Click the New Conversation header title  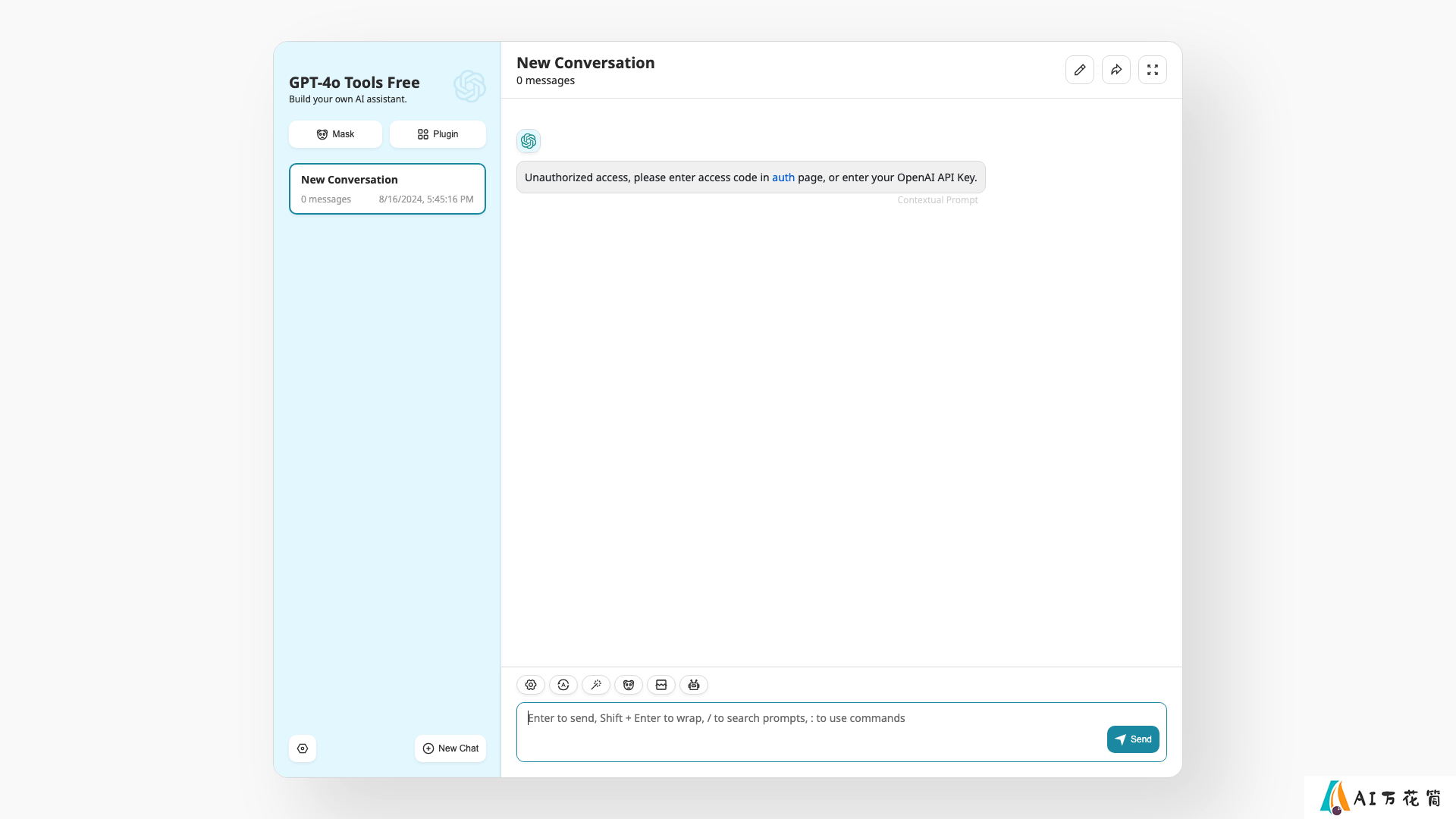click(585, 63)
